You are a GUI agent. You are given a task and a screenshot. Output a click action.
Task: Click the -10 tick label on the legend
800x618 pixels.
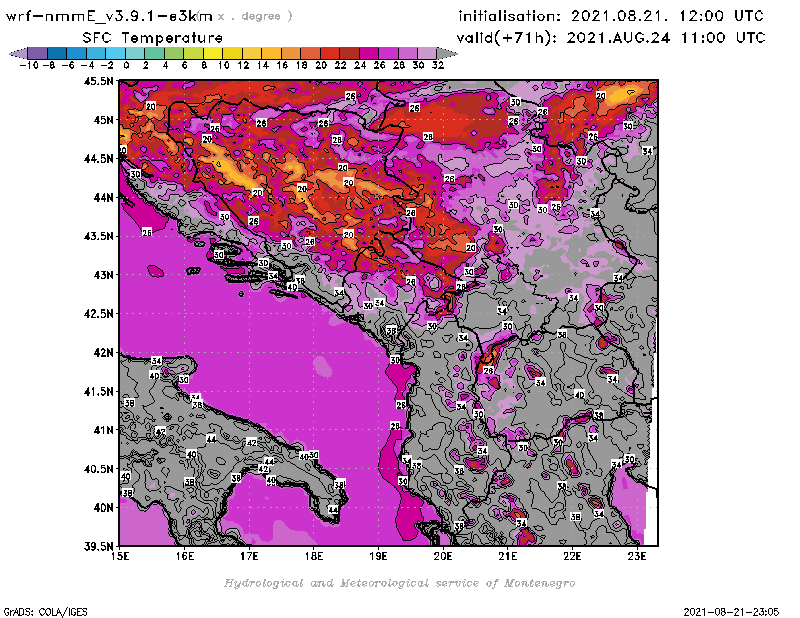(x=29, y=65)
